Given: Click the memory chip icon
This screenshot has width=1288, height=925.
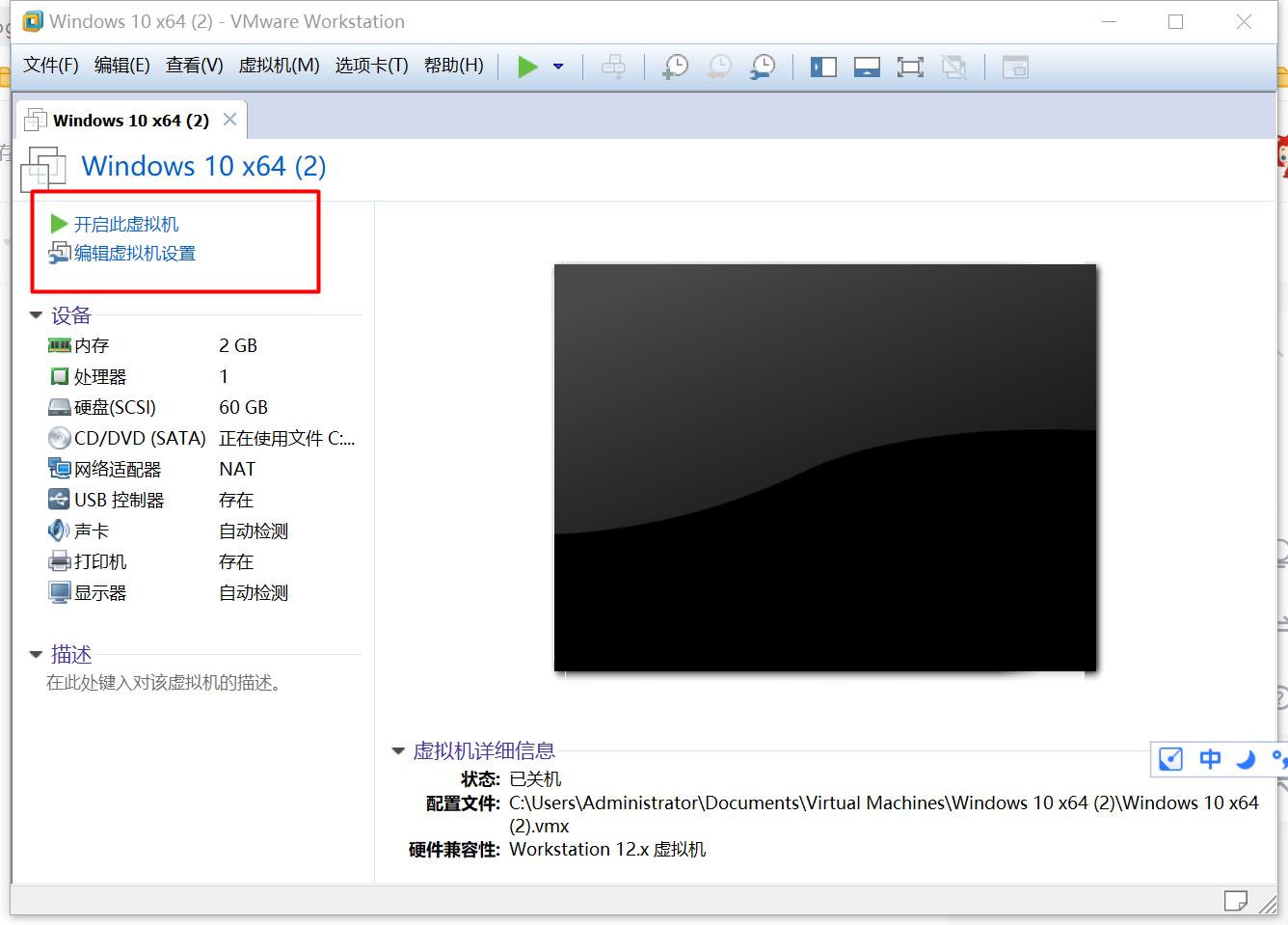Looking at the screenshot, I should click(60, 345).
